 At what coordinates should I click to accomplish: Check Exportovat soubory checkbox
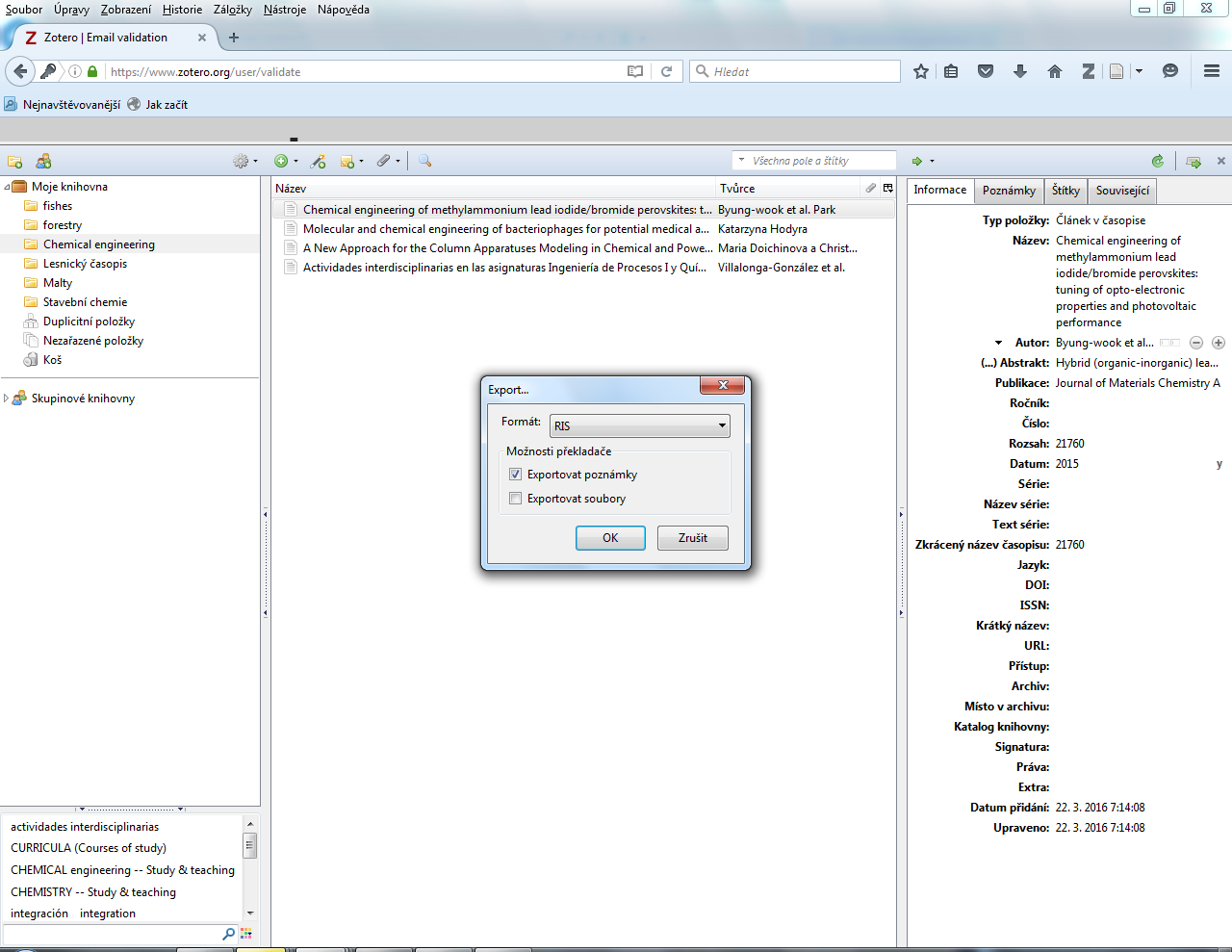point(516,499)
